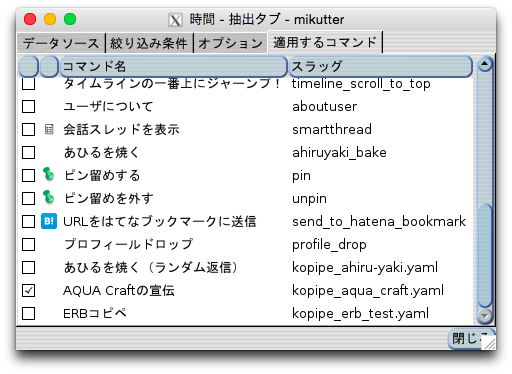The image size is (512, 374).
Task: Enable the ユーザについて checkbox
Action: tap(28, 107)
